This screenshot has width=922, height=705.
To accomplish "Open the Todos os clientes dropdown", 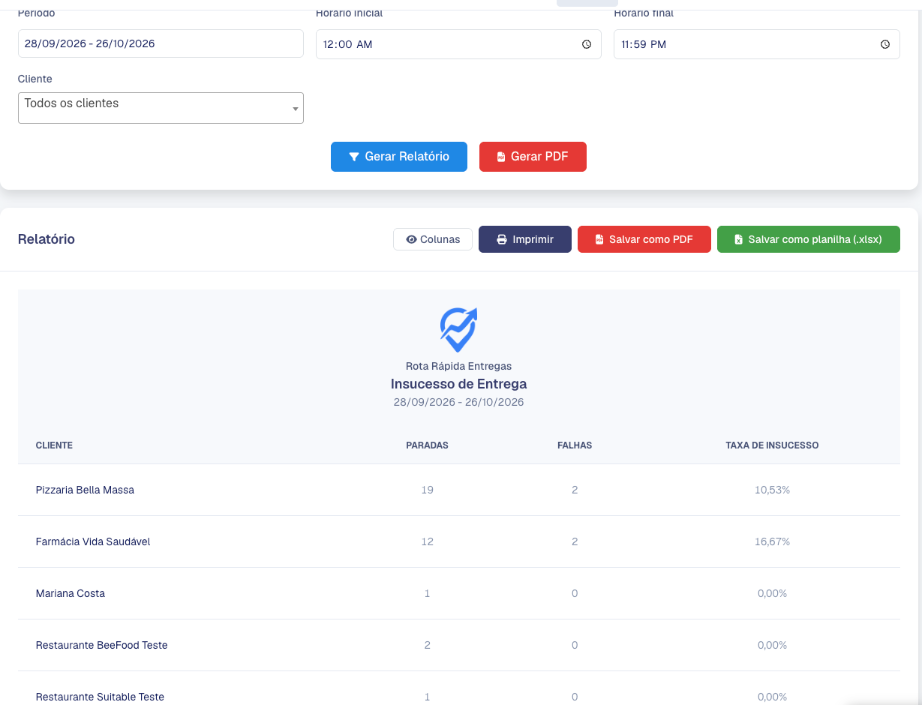I will tap(161, 108).
